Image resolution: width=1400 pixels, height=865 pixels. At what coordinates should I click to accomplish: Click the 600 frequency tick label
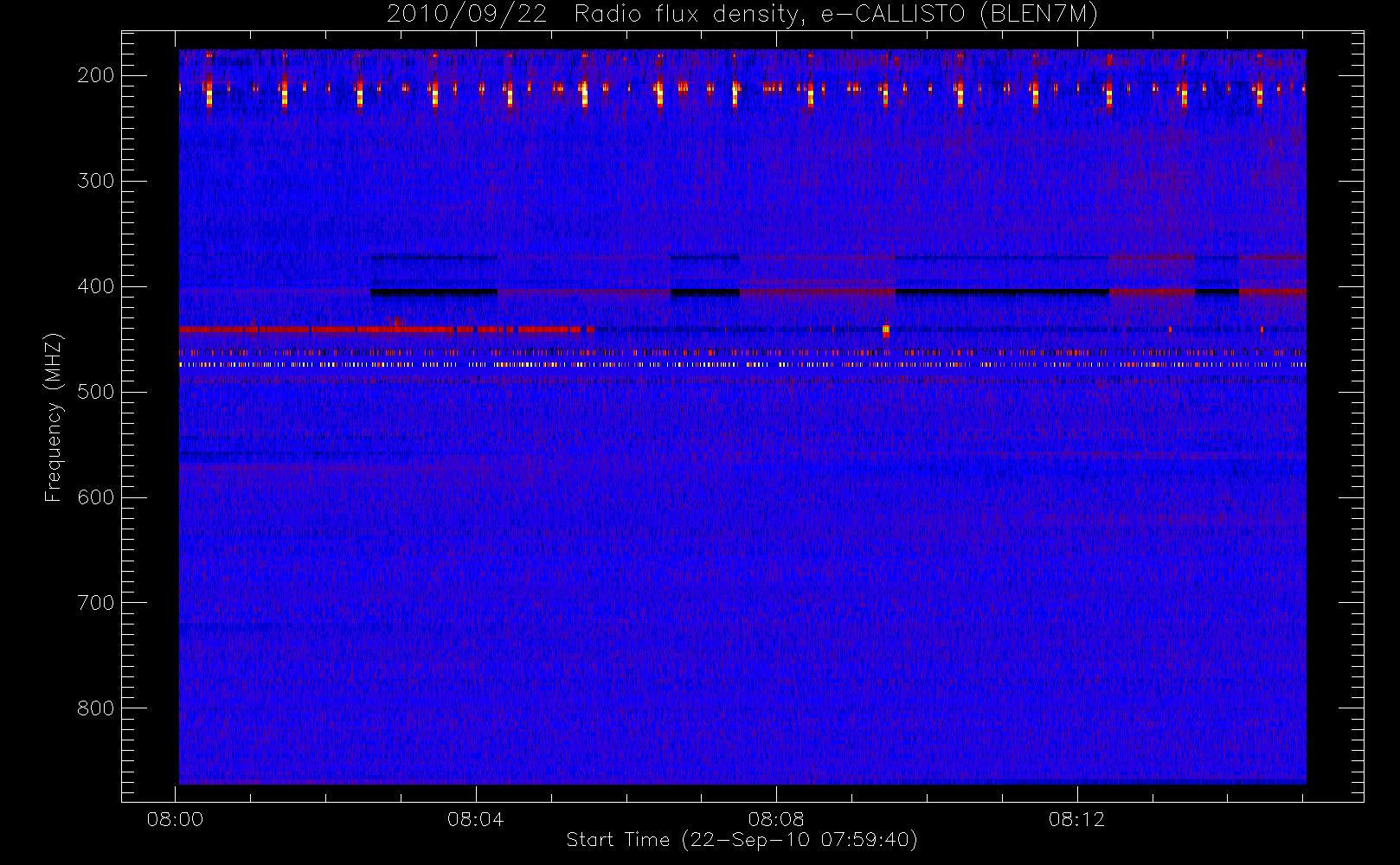click(x=96, y=497)
